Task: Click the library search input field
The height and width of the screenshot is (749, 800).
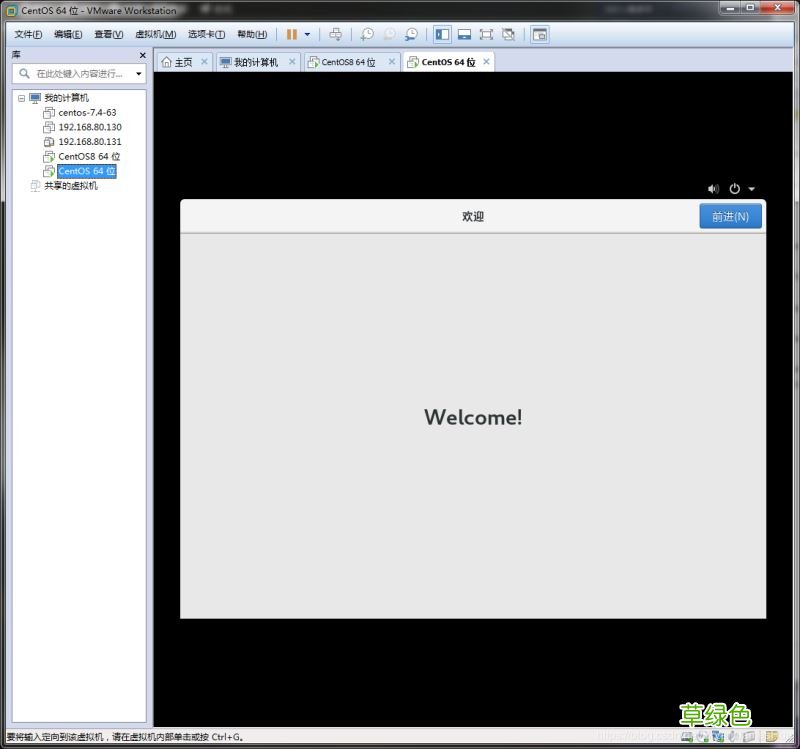Action: point(80,74)
